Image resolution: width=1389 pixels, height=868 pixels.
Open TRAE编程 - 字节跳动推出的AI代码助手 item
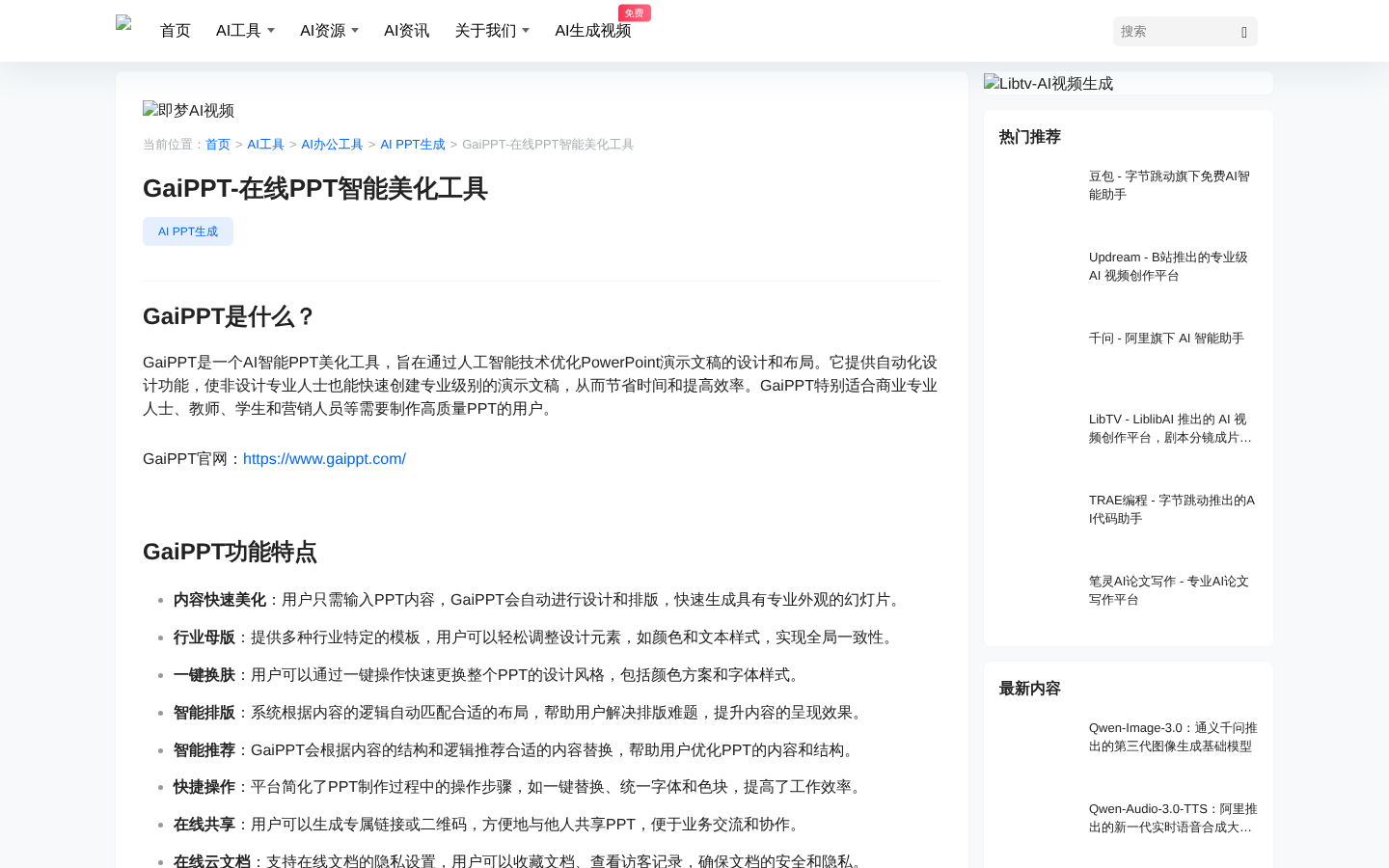[x=1172, y=509]
